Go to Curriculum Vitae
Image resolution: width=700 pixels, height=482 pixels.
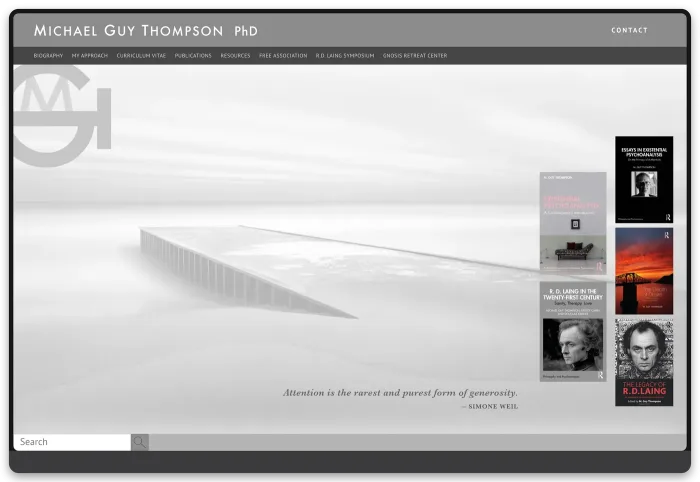tap(141, 56)
